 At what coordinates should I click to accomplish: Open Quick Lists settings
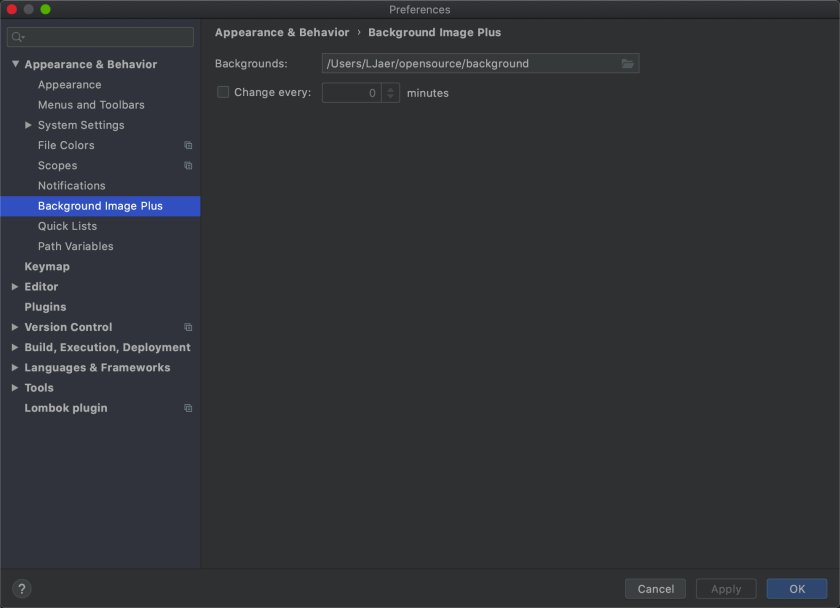[x=68, y=227]
